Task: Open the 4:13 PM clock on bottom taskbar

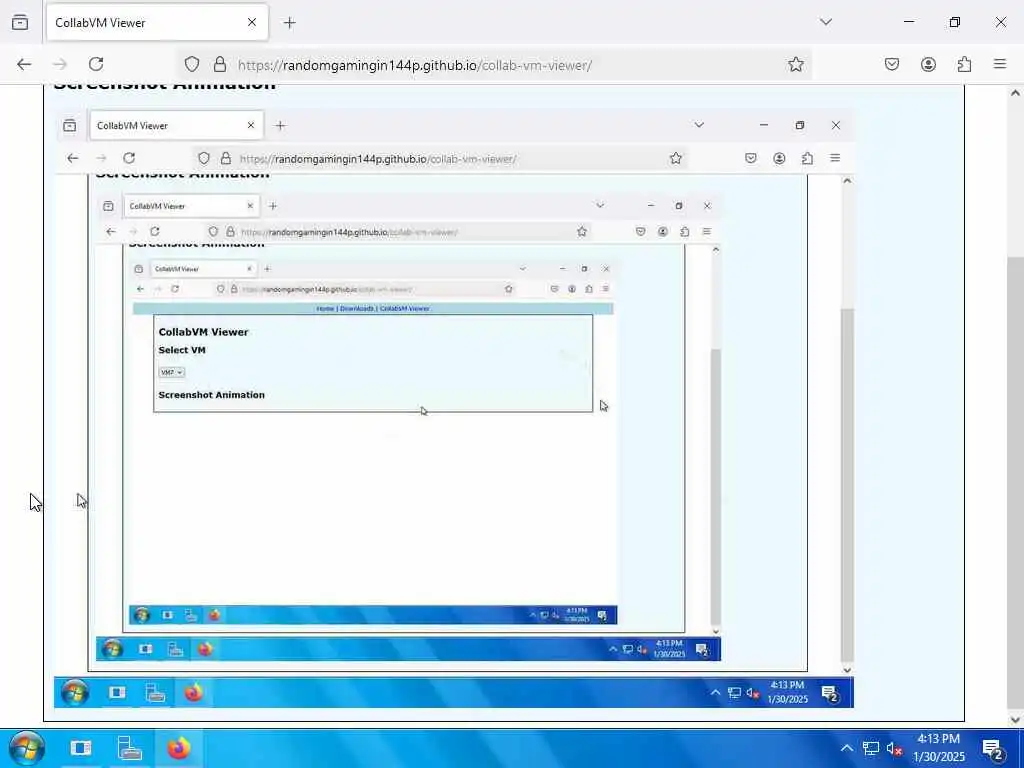Action: [938, 748]
